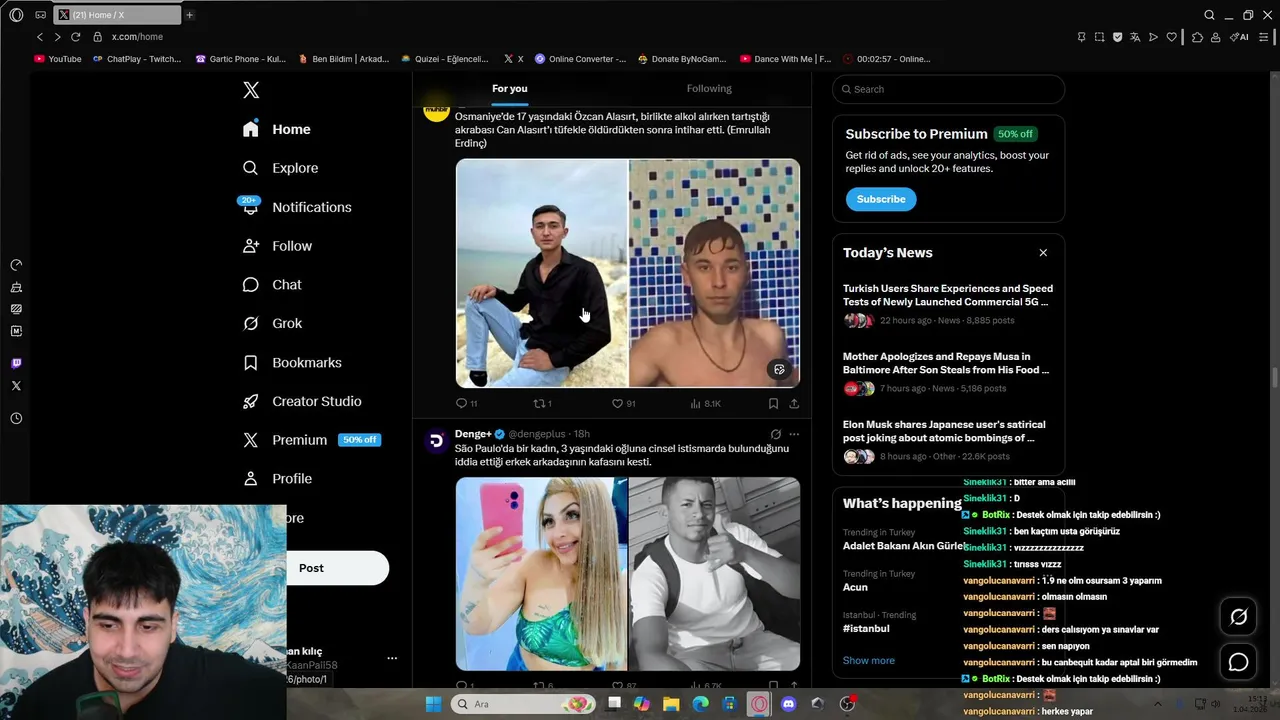Click the heart bookmark icon in the address bar

pos(1171,37)
